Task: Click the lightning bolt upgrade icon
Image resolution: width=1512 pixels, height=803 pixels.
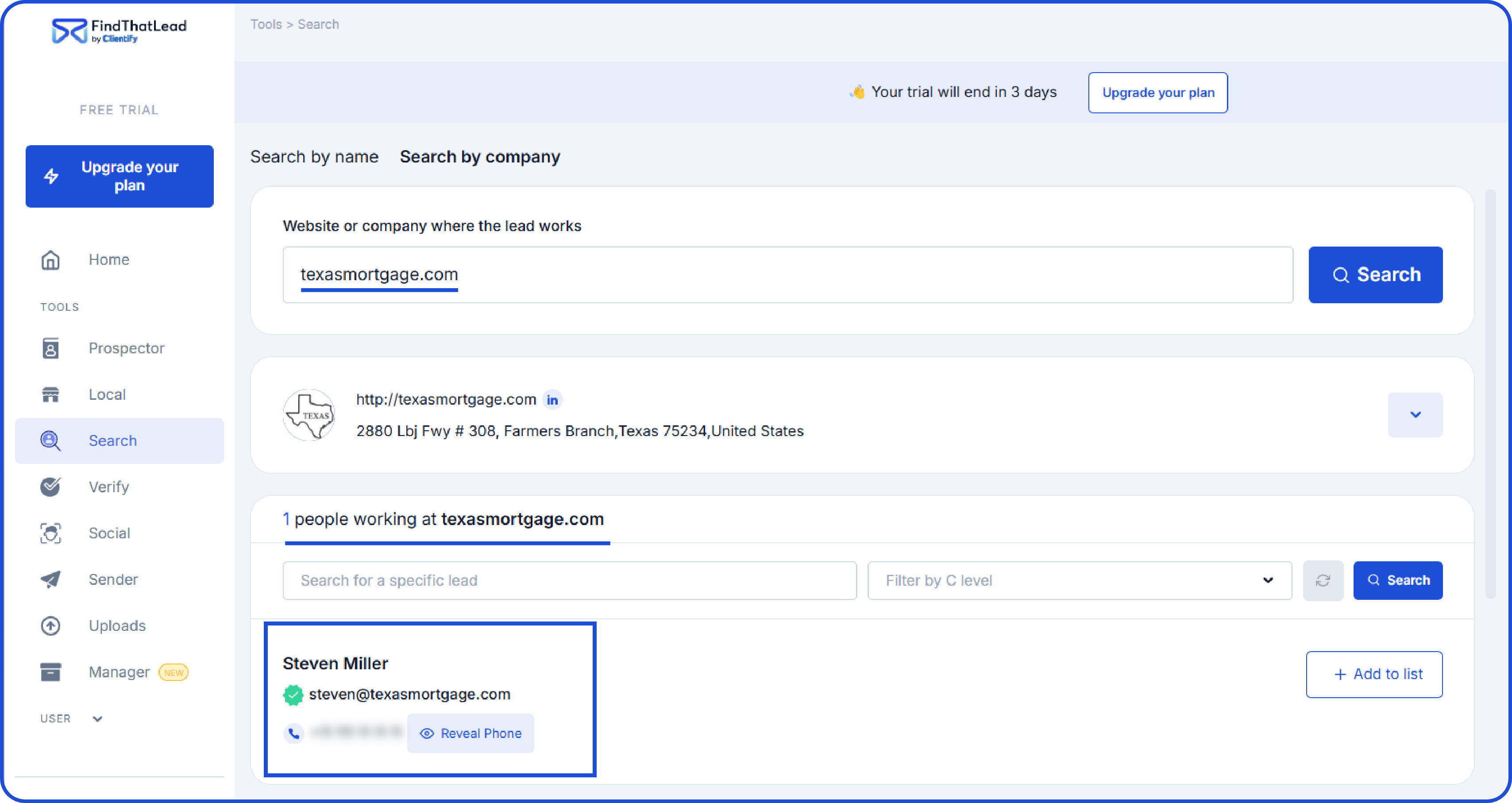Action: pos(52,176)
